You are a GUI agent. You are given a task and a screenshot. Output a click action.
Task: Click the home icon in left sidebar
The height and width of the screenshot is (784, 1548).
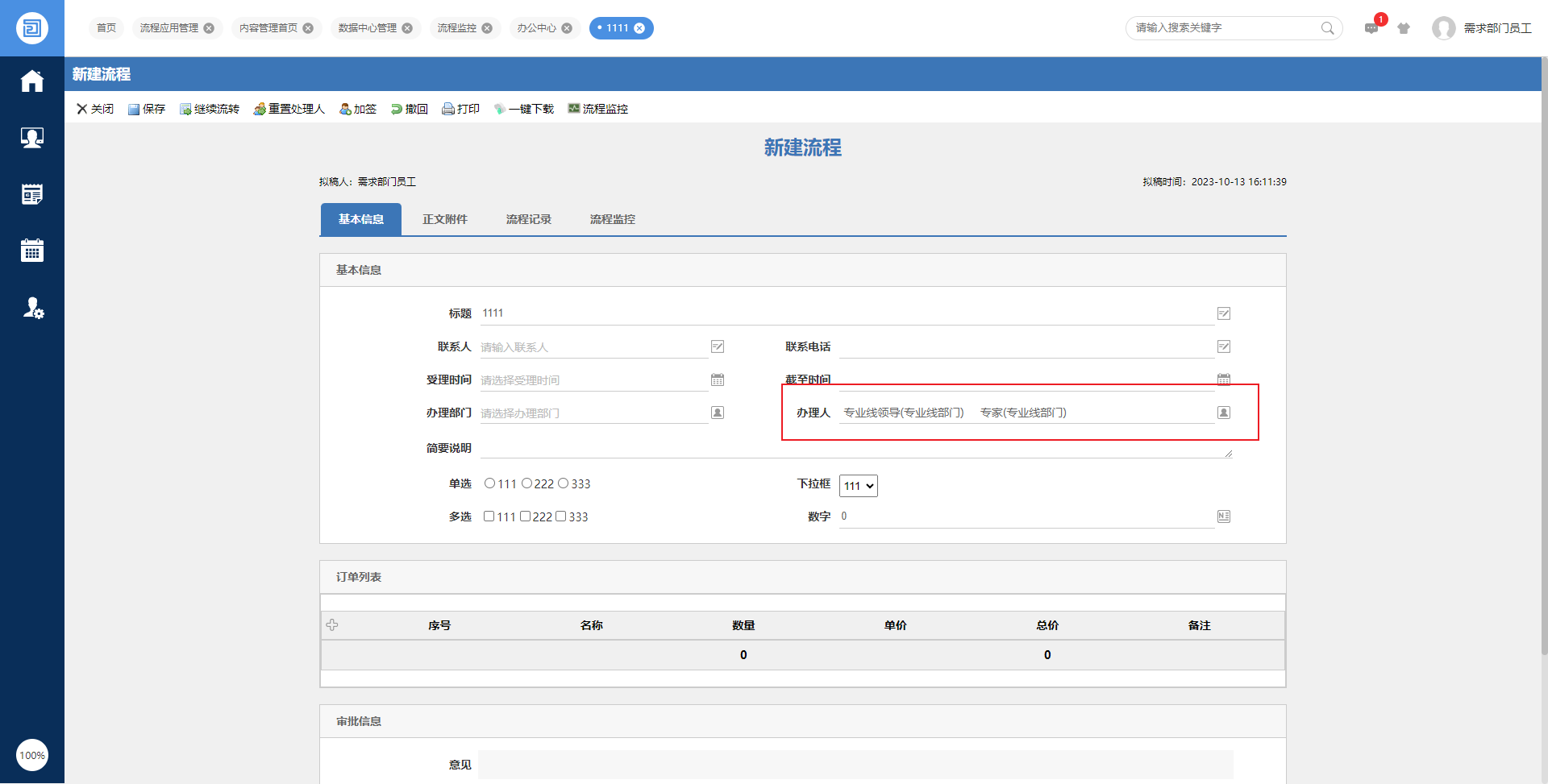click(32, 81)
